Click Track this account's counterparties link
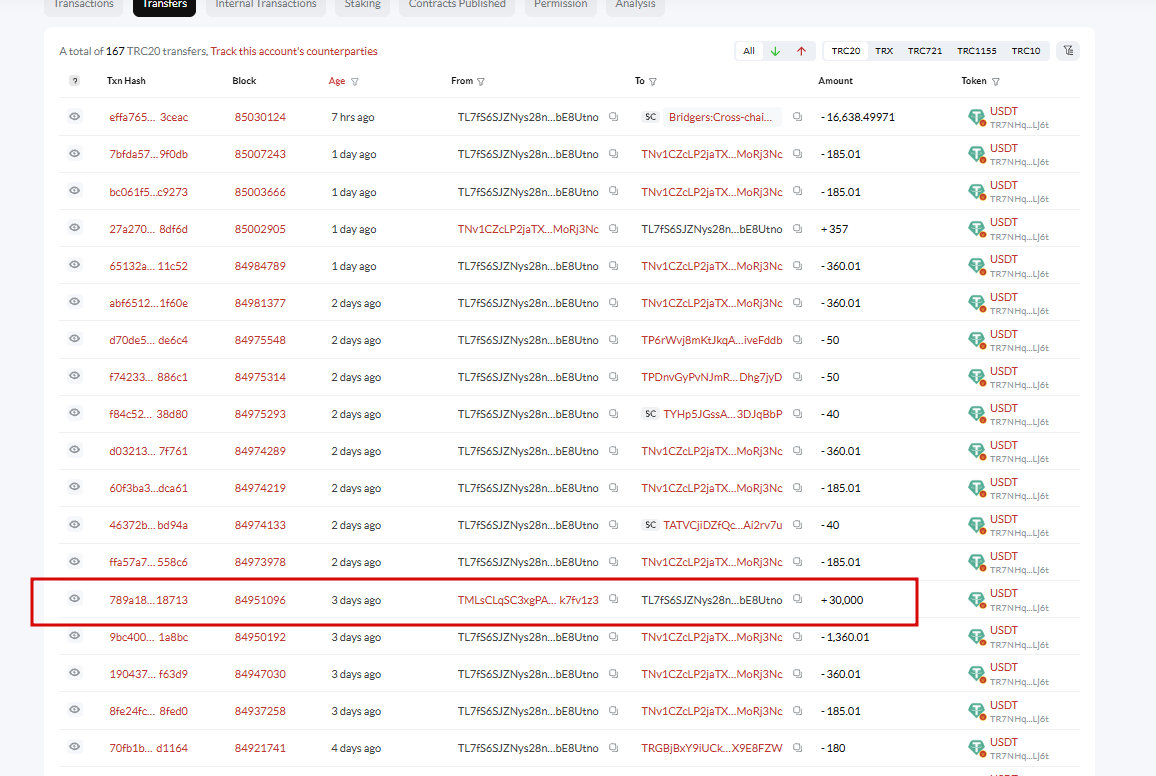This screenshot has width=1156, height=776. click(x=294, y=52)
